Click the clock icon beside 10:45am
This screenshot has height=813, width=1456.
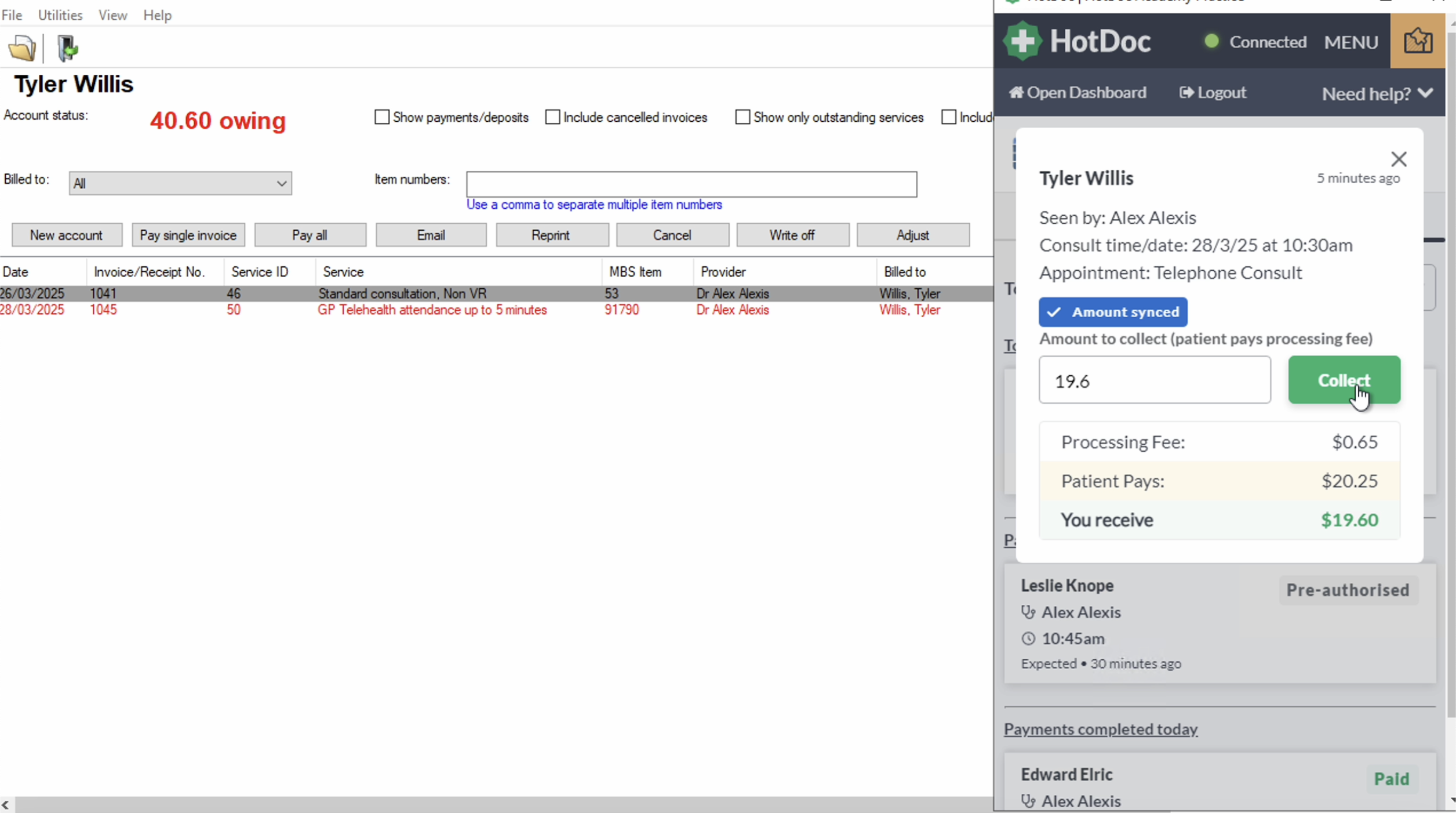coord(1028,638)
